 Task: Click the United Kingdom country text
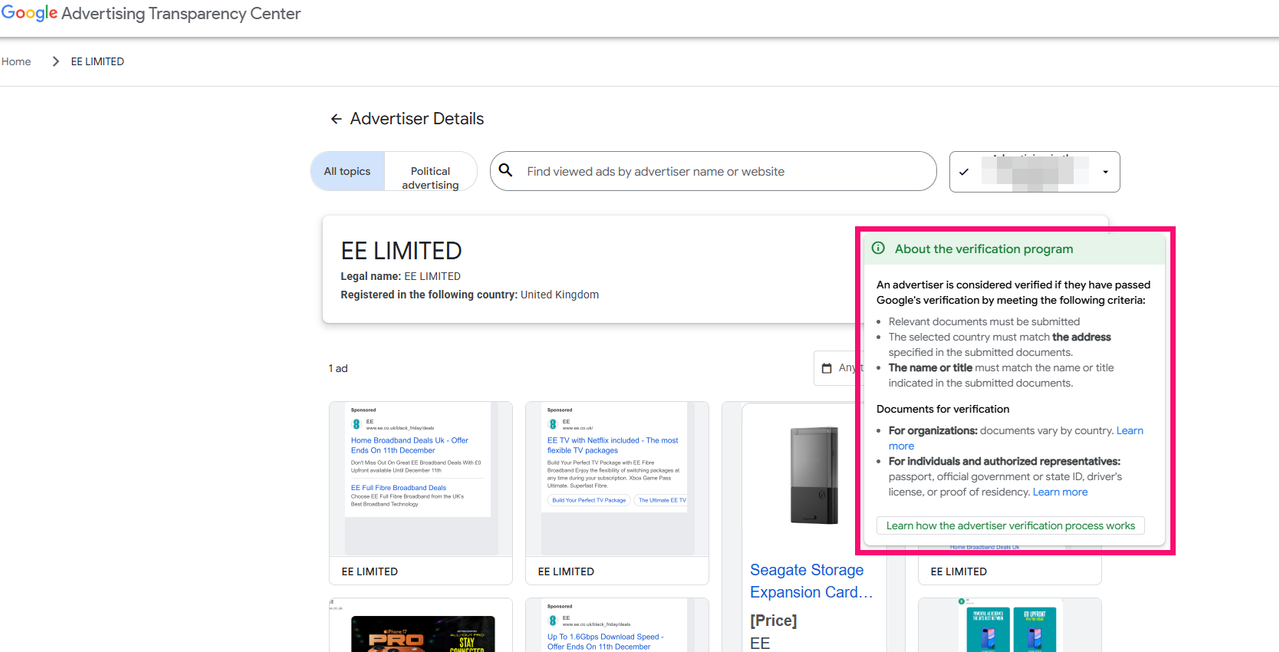560,295
